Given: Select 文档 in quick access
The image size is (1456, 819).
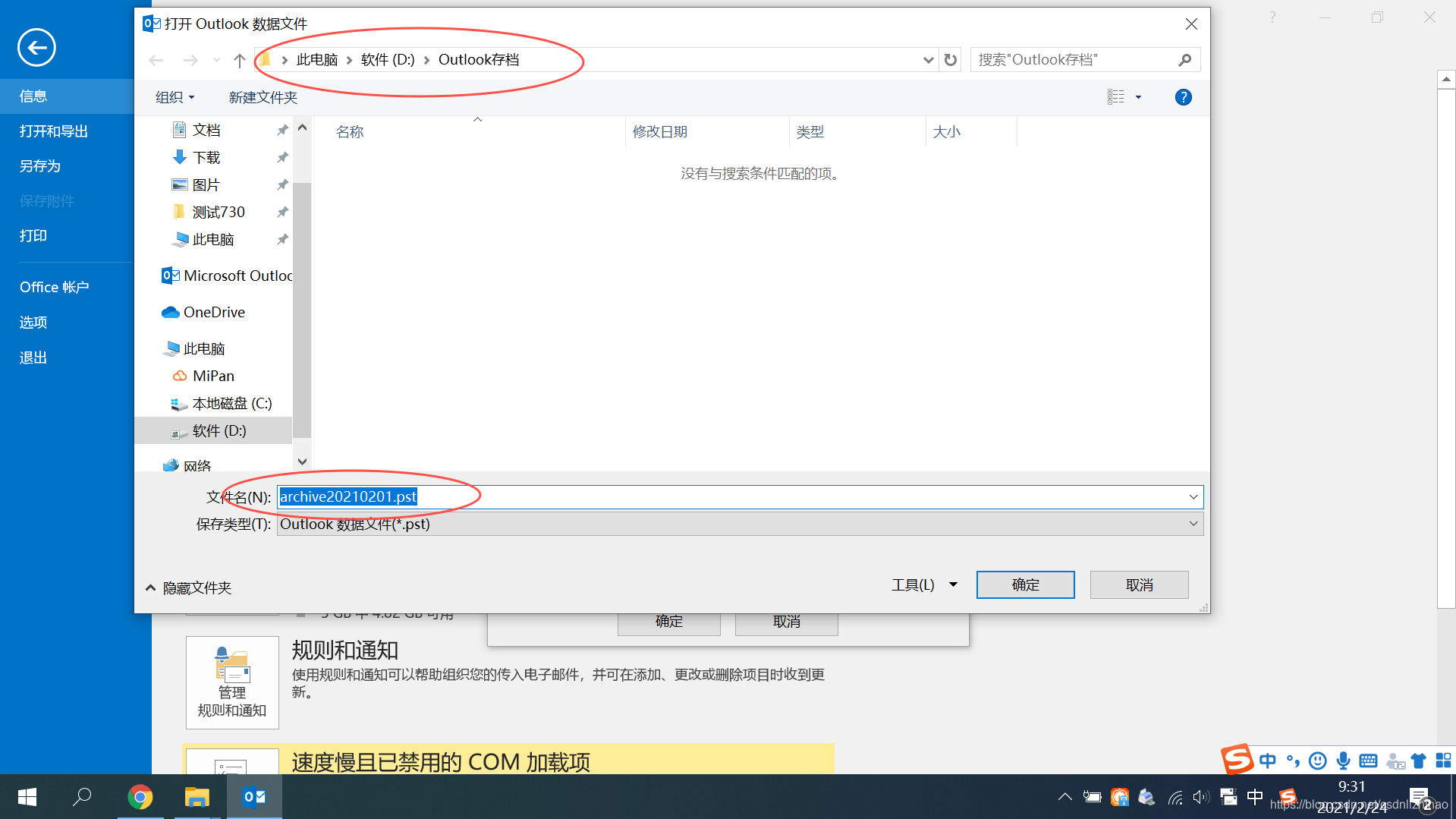Looking at the screenshot, I should [206, 131].
